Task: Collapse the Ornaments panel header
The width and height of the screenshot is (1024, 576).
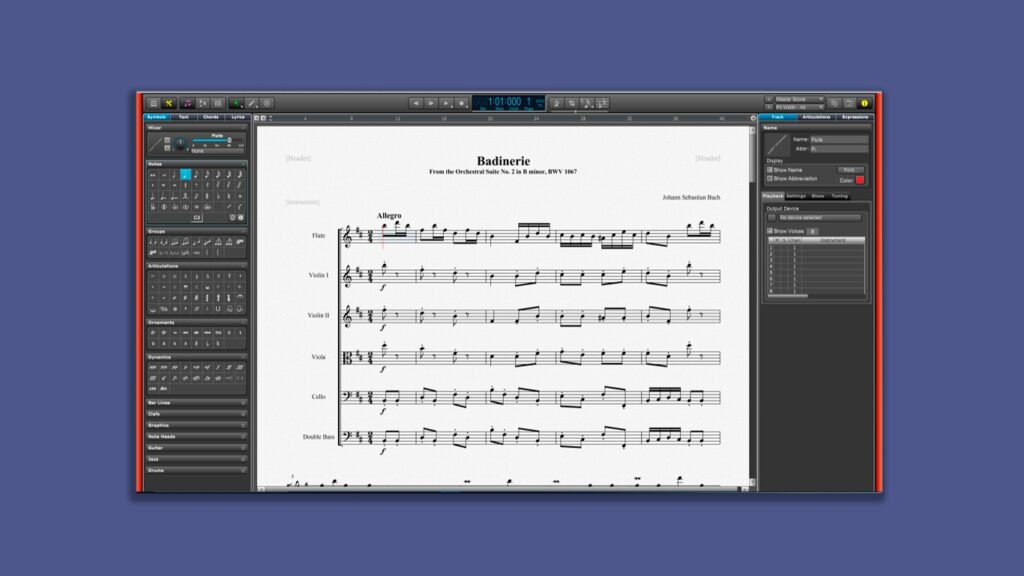Action: [x=196, y=323]
